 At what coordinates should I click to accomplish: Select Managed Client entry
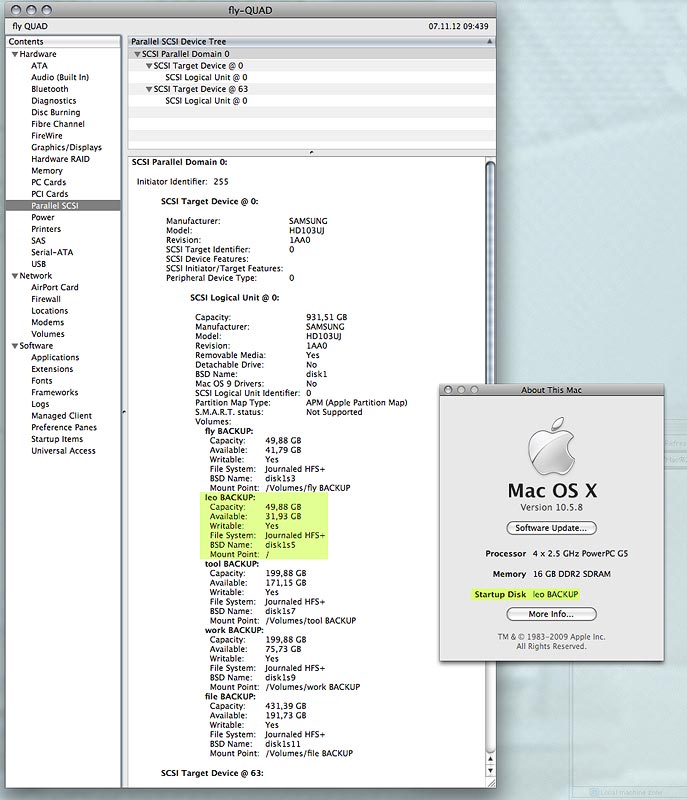coord(62,416)
